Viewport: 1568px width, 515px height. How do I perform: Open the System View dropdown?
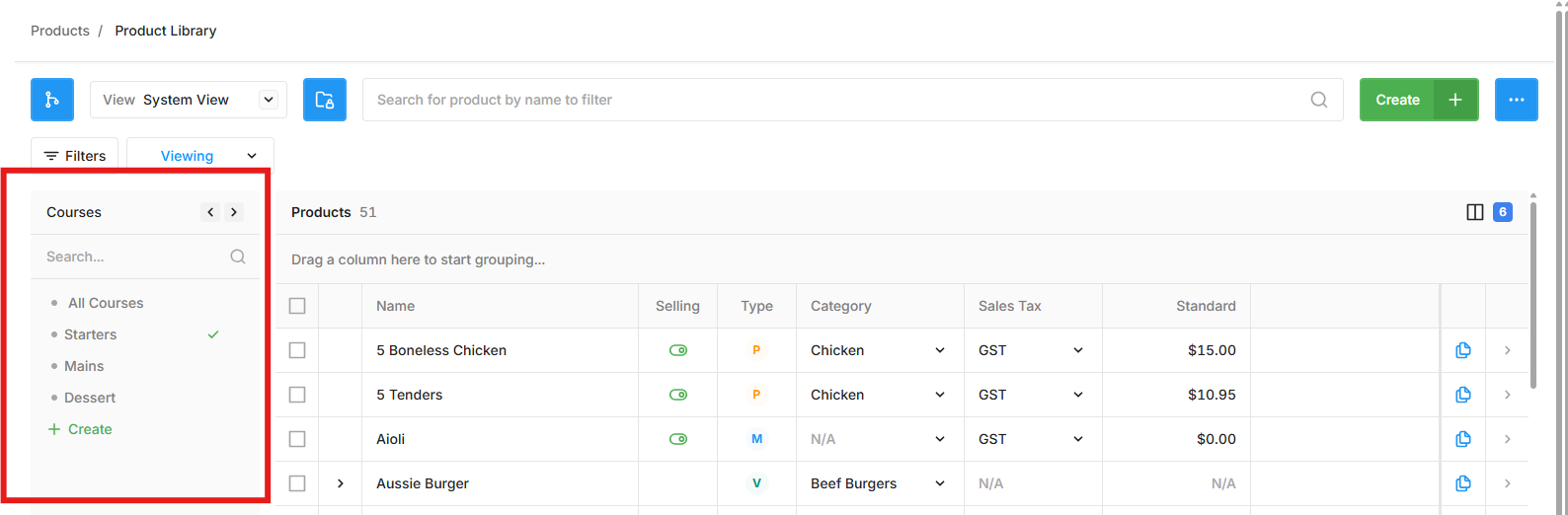point(189,100)
